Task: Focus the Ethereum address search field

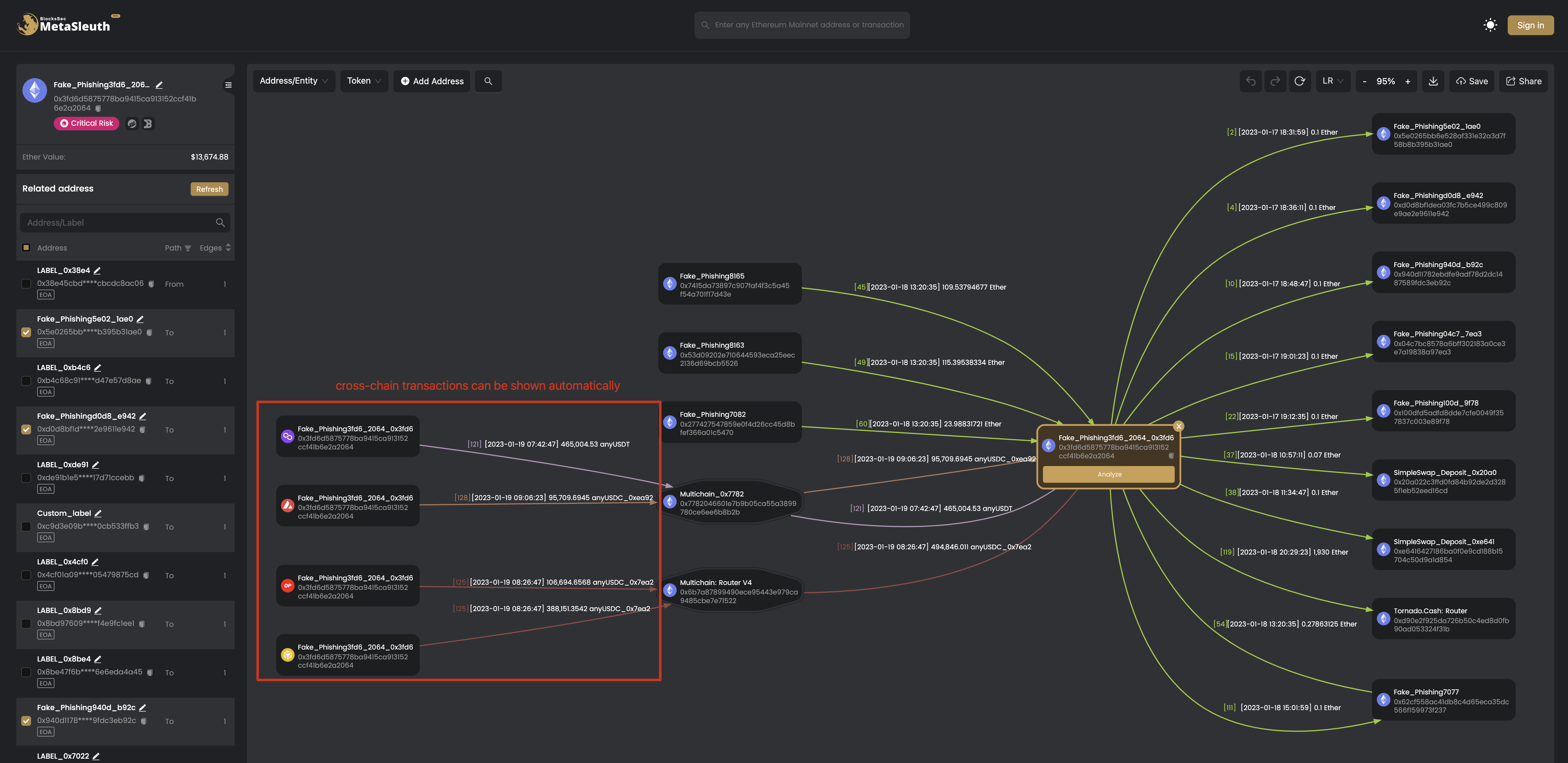Action: [x=802, y=25]
